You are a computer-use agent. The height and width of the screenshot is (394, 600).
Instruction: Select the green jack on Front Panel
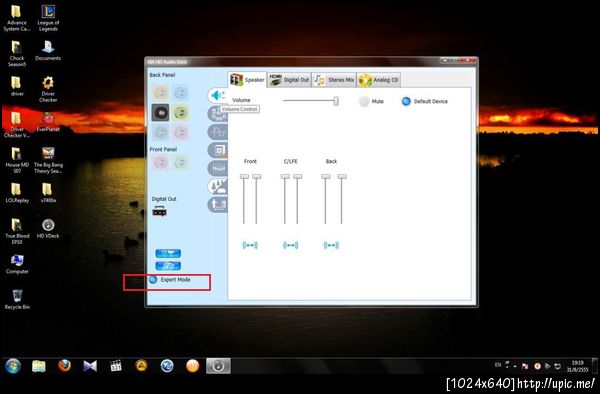pyautogui.click(x=180, y=162)
